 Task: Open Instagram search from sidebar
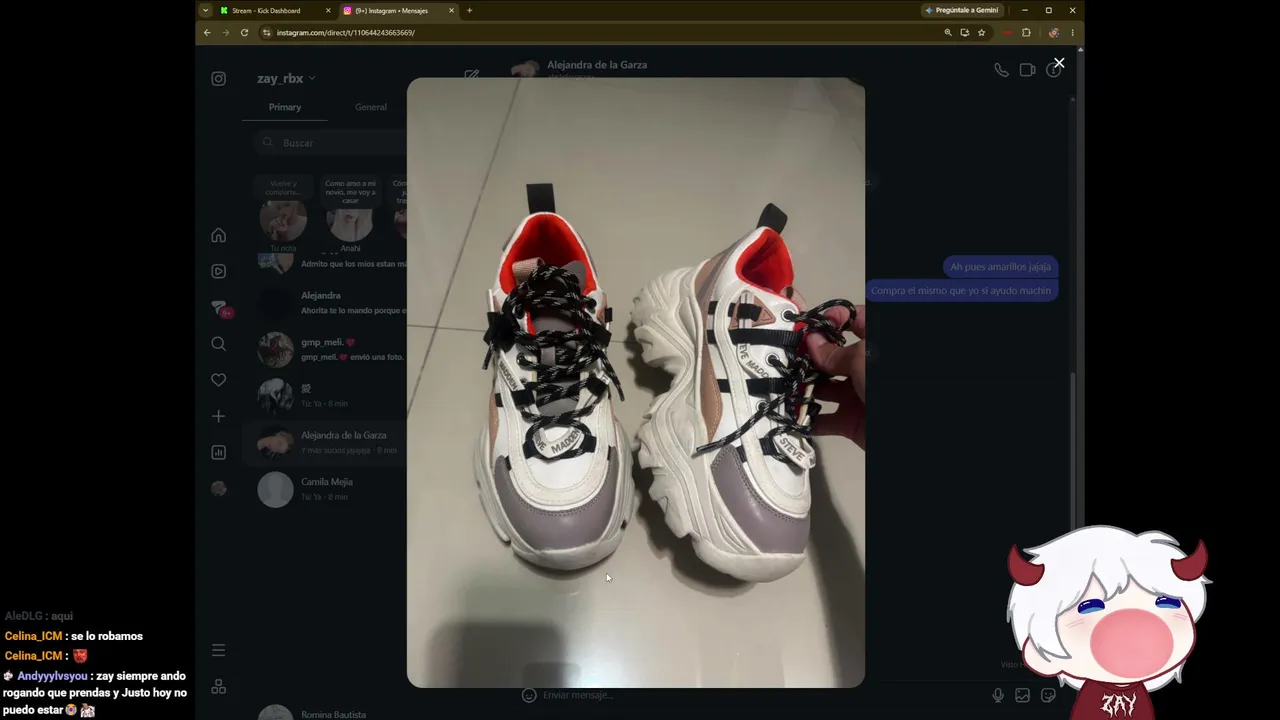pos(218,344)
